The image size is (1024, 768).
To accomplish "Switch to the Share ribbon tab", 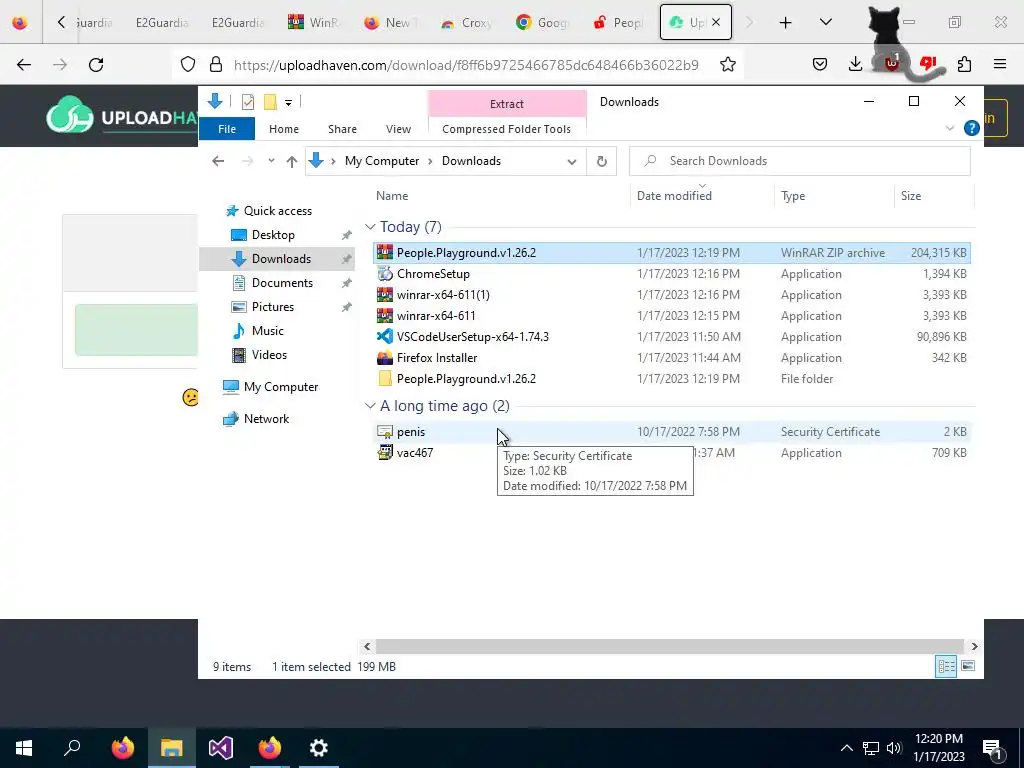I will (342, 129).
